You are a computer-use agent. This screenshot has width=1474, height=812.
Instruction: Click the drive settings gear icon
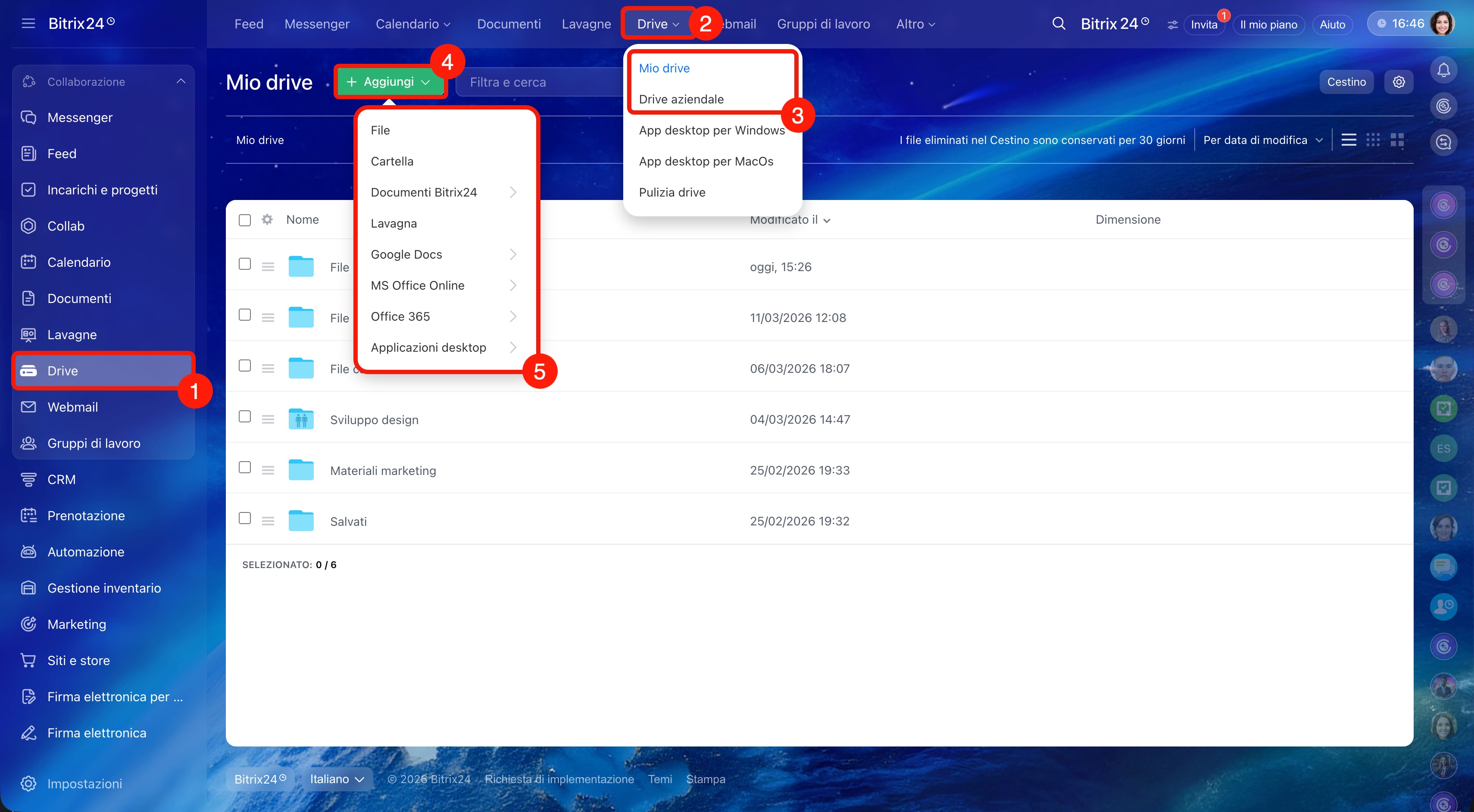[1399, 82]
